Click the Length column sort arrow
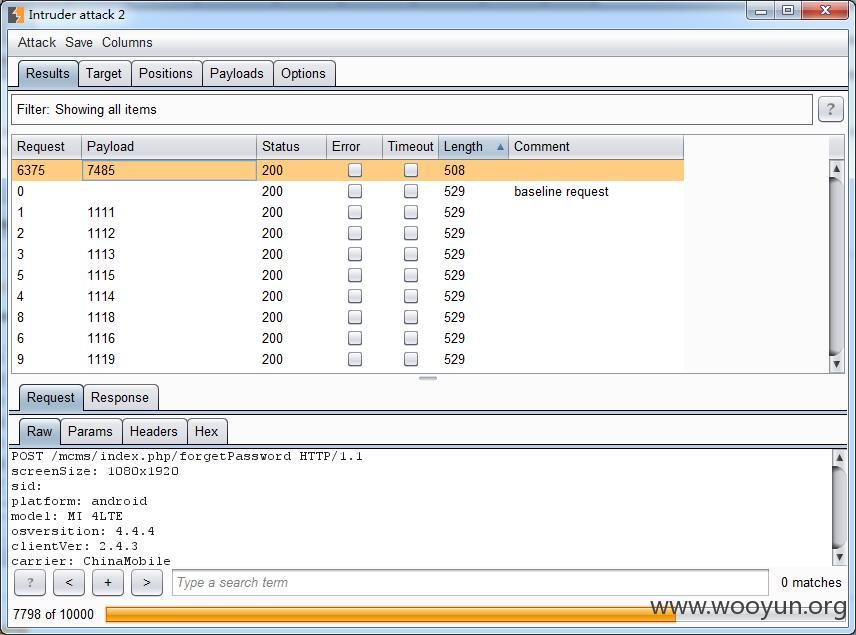The width and height of the screenshot is (856, 635). tap(500, 147)
